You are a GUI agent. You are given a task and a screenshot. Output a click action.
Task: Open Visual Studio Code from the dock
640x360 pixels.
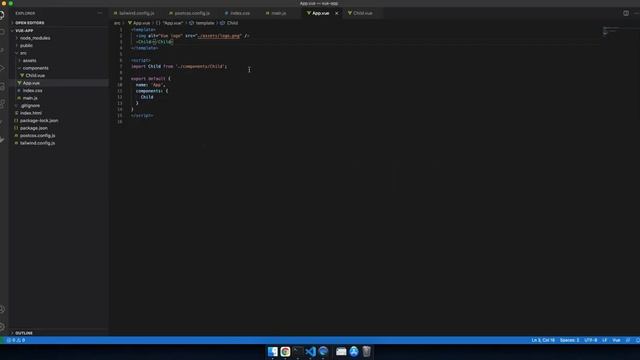[311, 351]
